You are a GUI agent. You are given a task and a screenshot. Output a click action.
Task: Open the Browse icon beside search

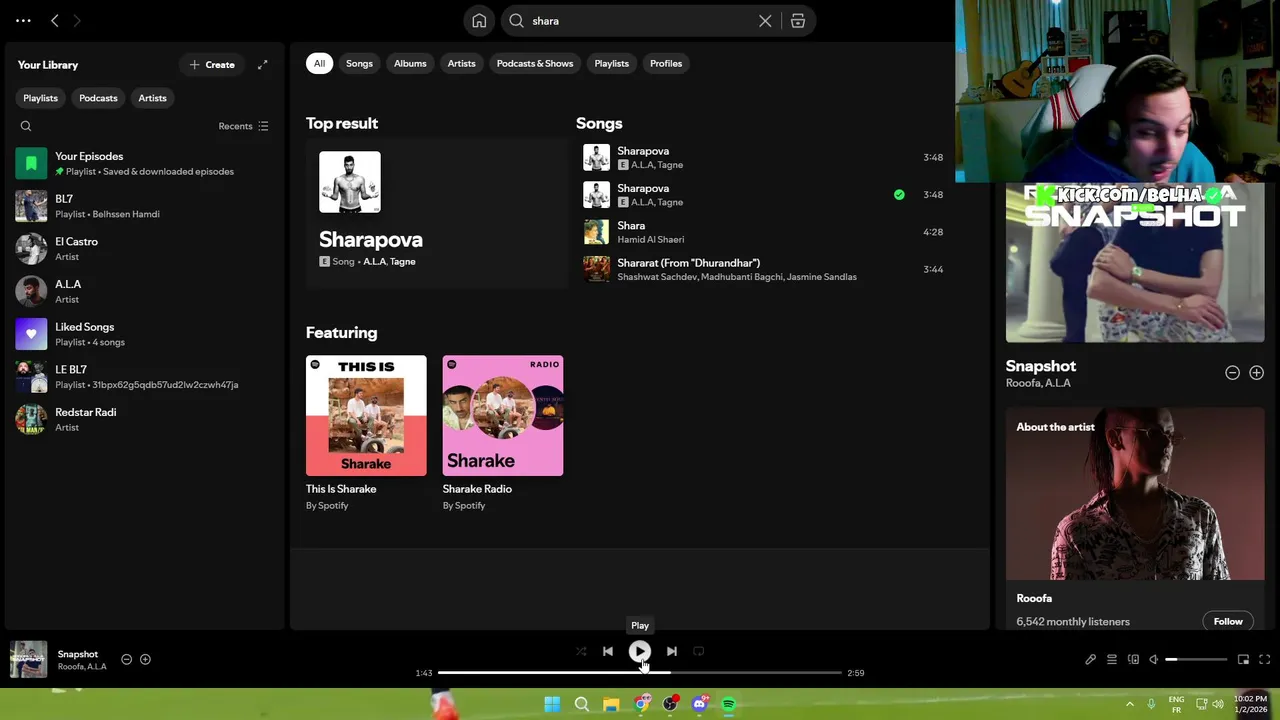[798, 21]
